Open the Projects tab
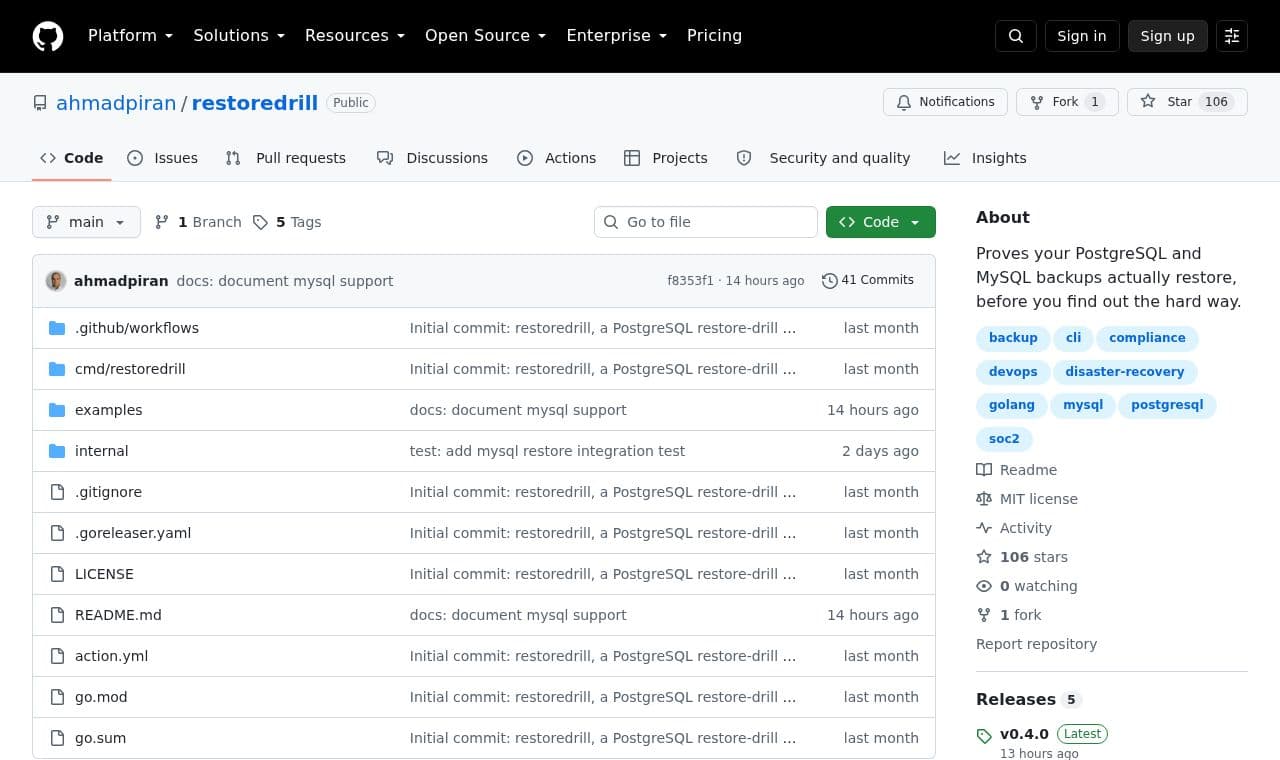 665,158
